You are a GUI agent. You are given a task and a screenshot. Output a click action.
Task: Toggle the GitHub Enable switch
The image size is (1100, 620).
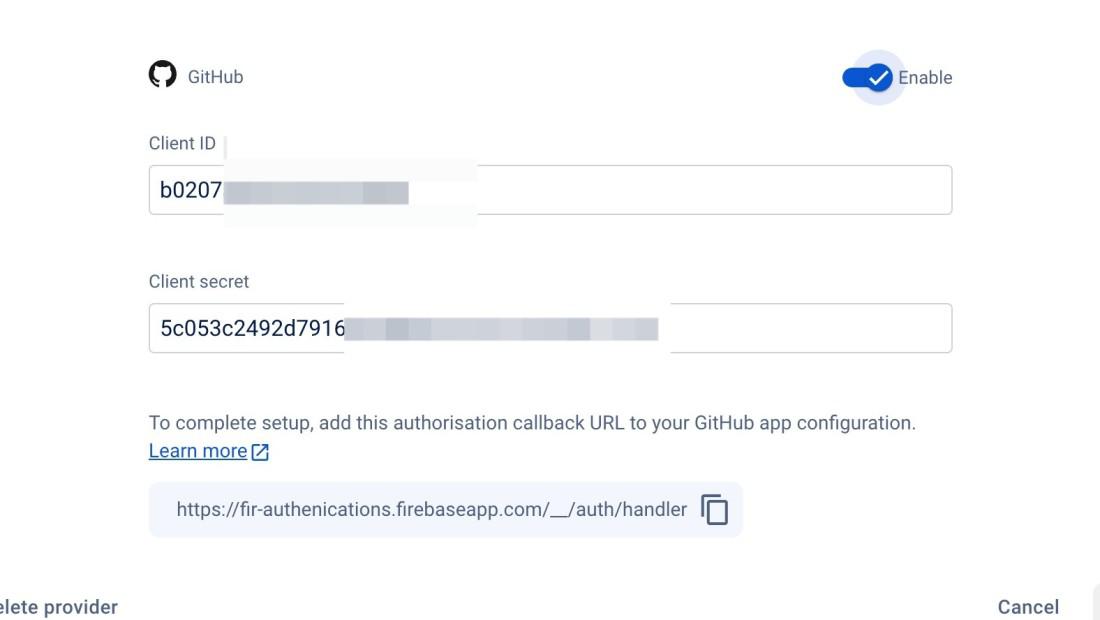pyautogui.click(x=867, y=78)
